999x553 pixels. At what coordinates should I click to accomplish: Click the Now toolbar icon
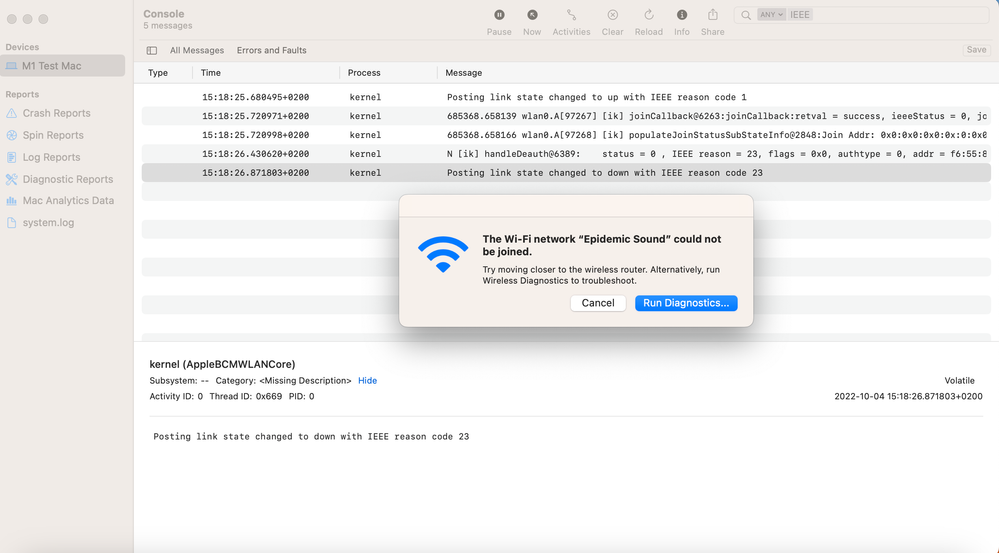532,16
